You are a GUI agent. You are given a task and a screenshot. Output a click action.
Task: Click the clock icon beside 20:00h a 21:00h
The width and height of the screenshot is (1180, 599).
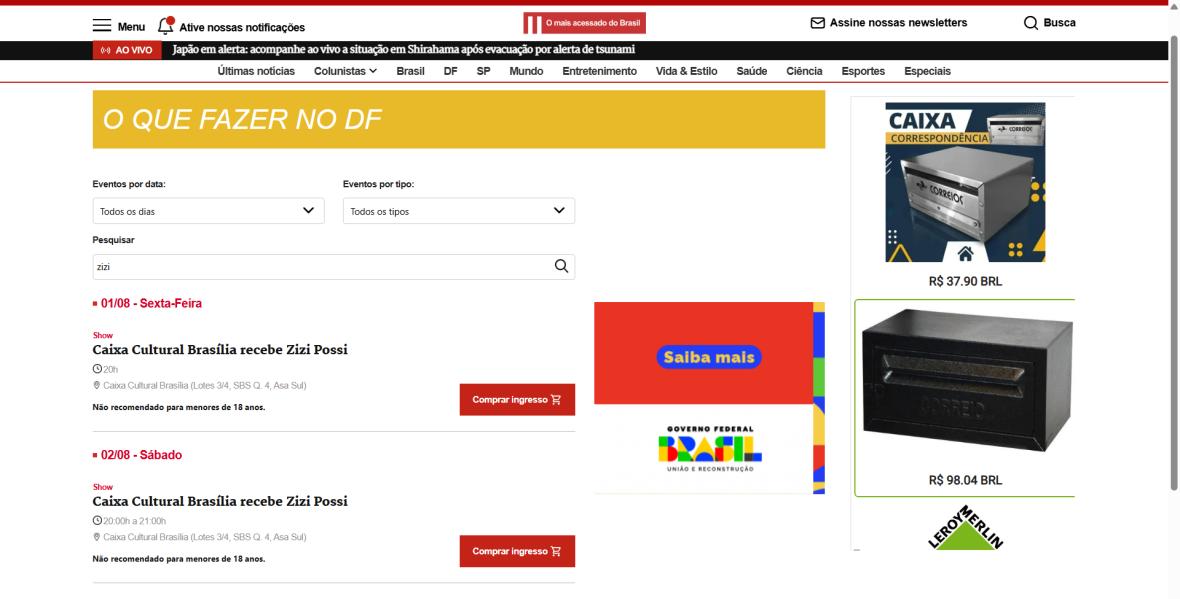point(97,520)
